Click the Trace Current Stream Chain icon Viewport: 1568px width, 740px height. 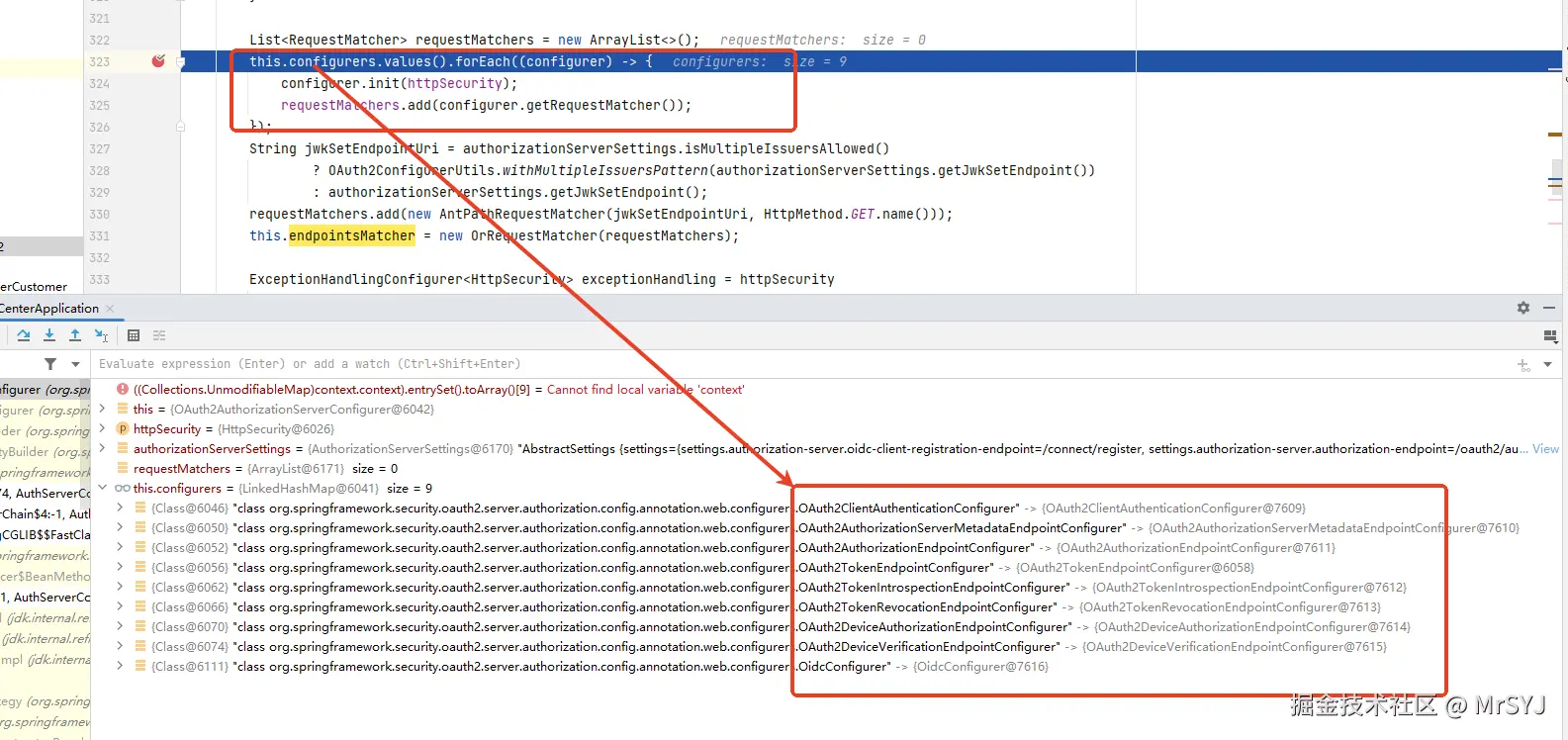(159, 335)
